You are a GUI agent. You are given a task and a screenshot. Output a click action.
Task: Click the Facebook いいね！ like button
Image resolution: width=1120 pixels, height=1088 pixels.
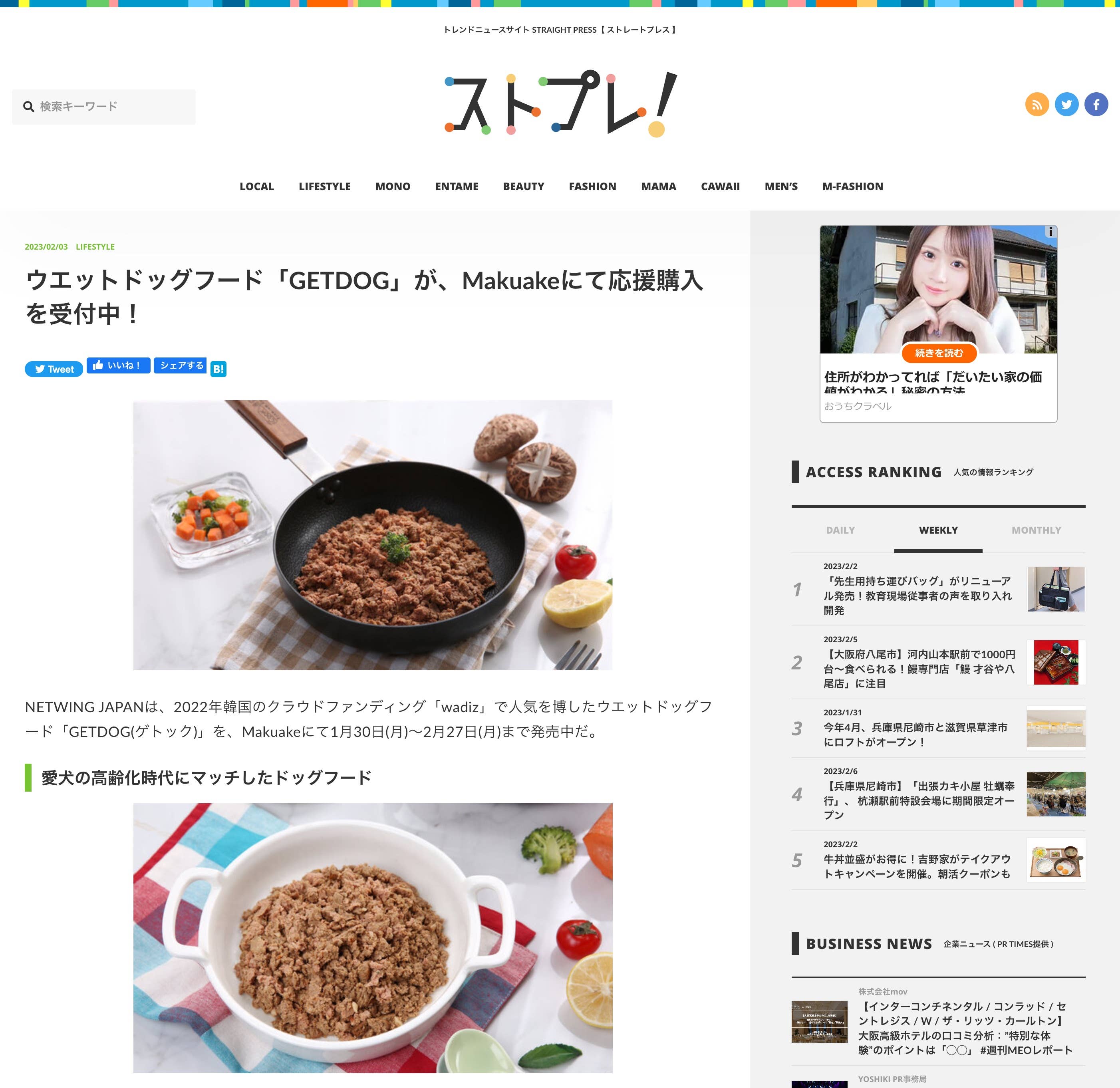[x=118, y=366]
